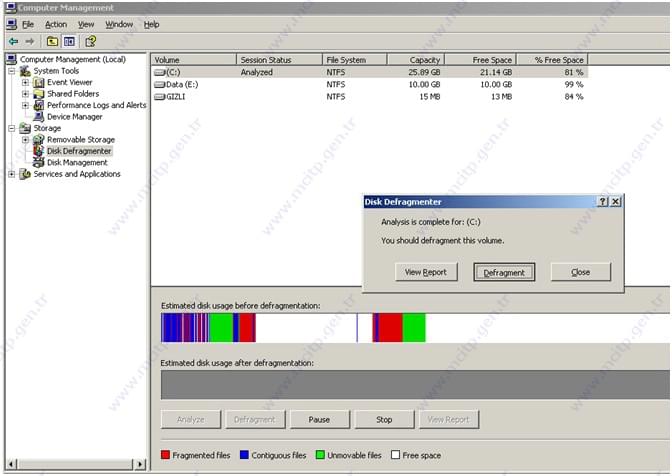Screen dimensions: 672x476
Task: Click the Computer Management title bar icon
Action: [x=11, y=7]
